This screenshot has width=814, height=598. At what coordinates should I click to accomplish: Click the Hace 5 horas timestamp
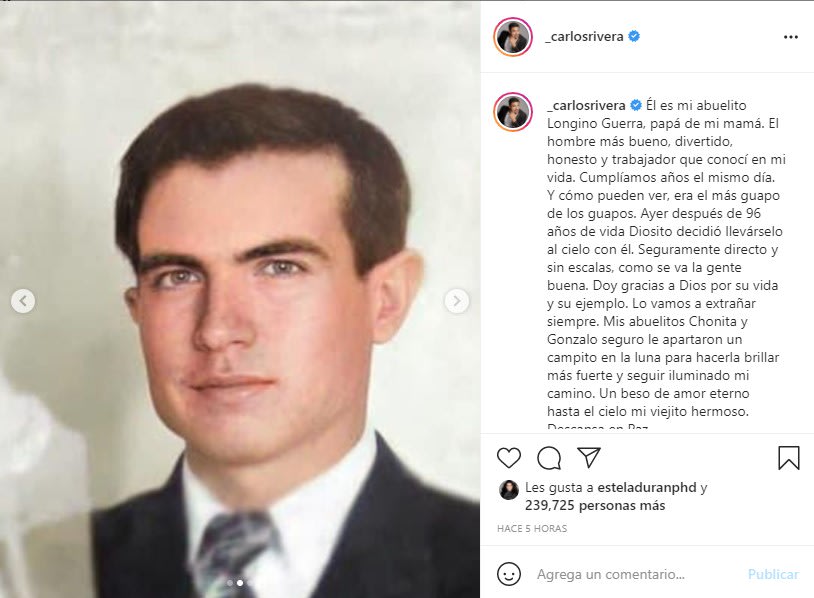(x=532, y=528)
